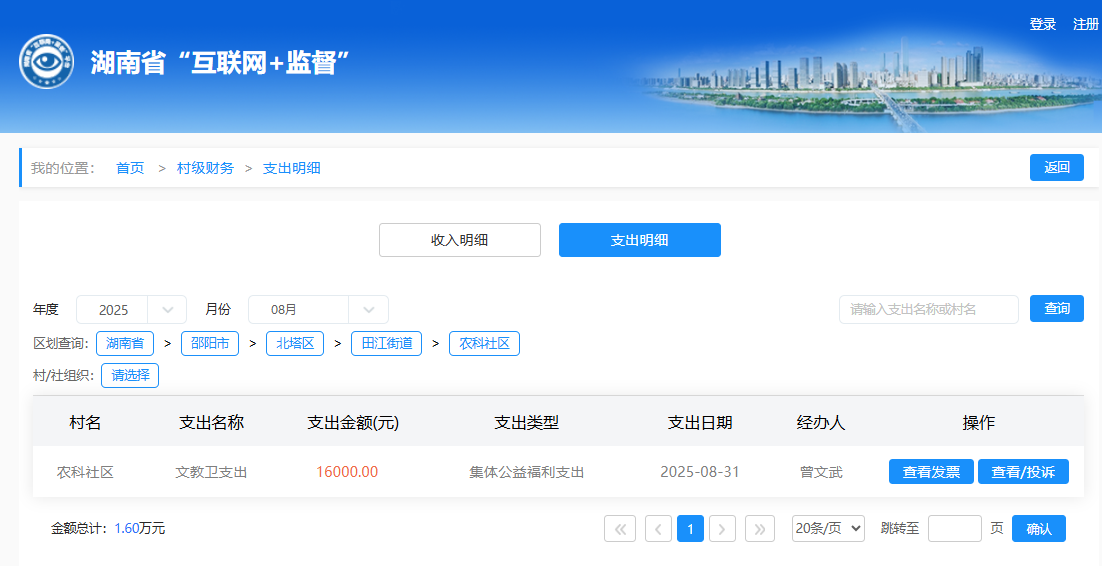Change the 20条/页 page size selector

(827, 528)
